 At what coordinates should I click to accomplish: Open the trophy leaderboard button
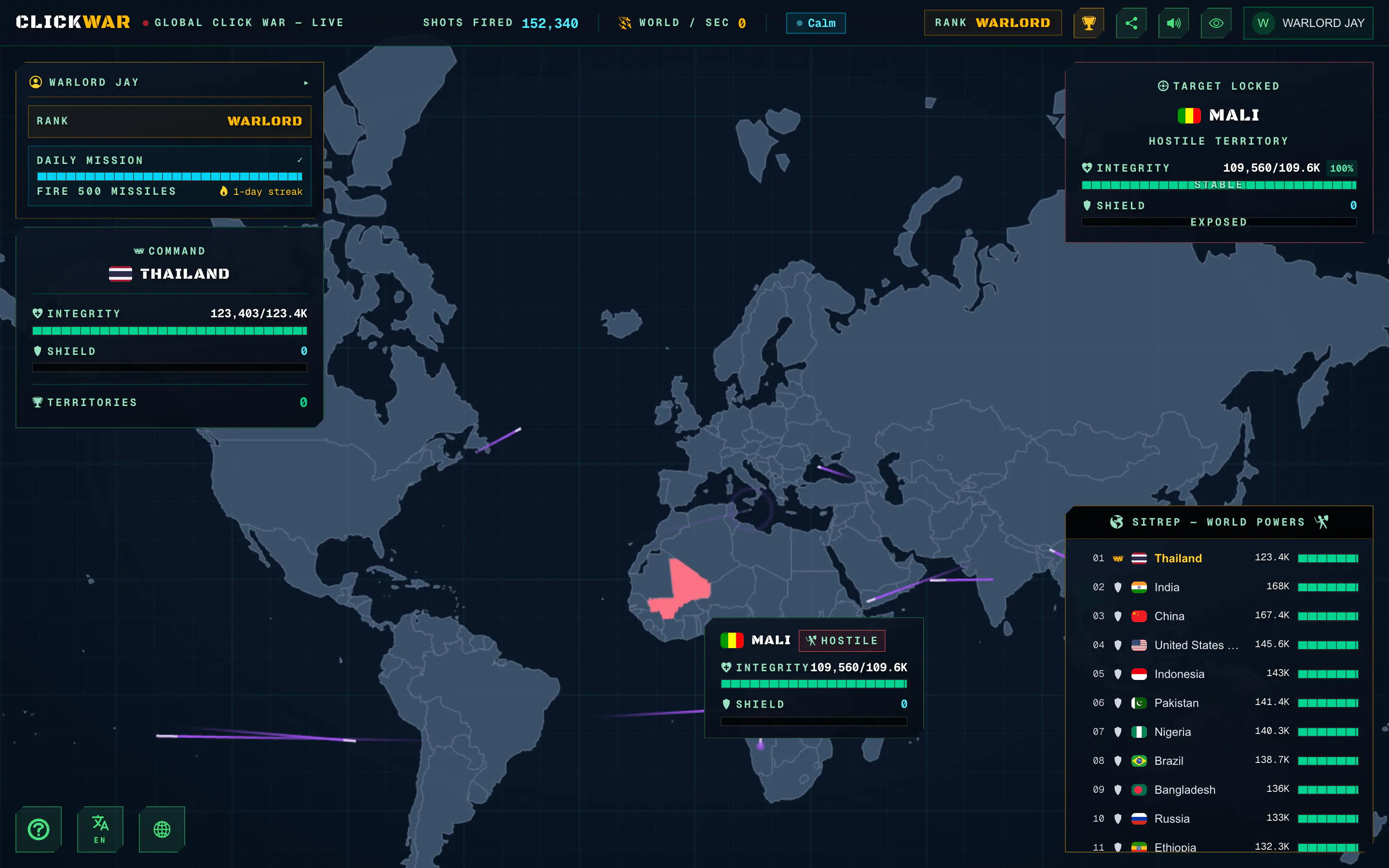(x=1088, y=23)
